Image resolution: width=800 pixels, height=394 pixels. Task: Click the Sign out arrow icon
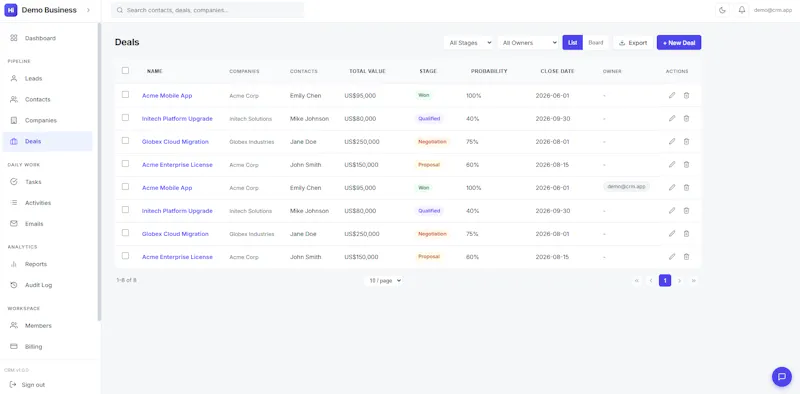tap(13, 385)
